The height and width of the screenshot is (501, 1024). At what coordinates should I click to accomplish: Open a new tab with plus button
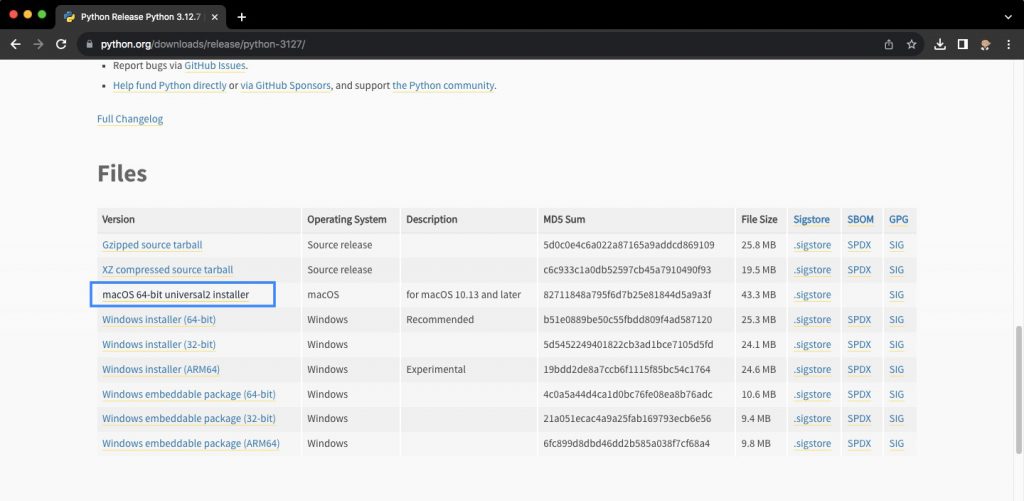pos(242,17)
